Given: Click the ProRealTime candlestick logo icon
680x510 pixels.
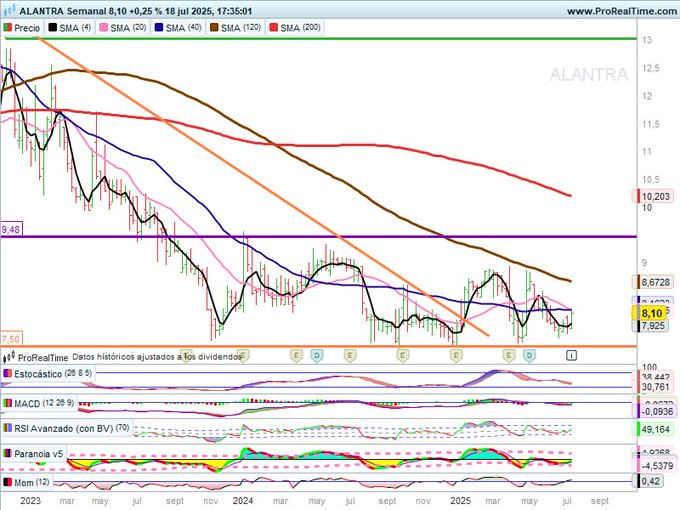Looking at the screenshot, I should click(x=9, y=358).
